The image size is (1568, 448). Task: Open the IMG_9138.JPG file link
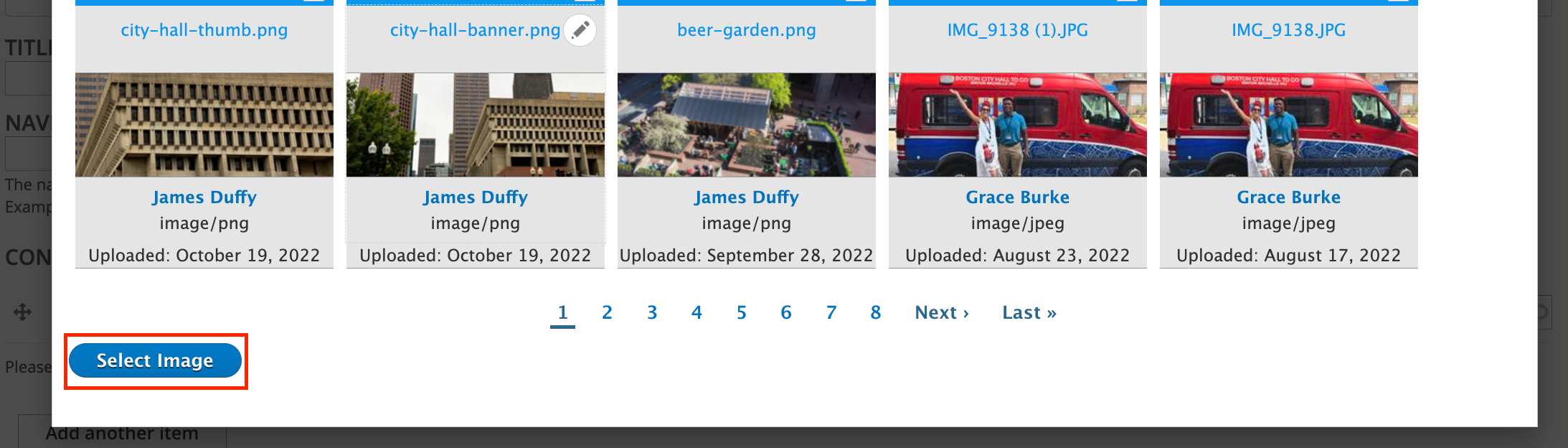point(1288,30)
